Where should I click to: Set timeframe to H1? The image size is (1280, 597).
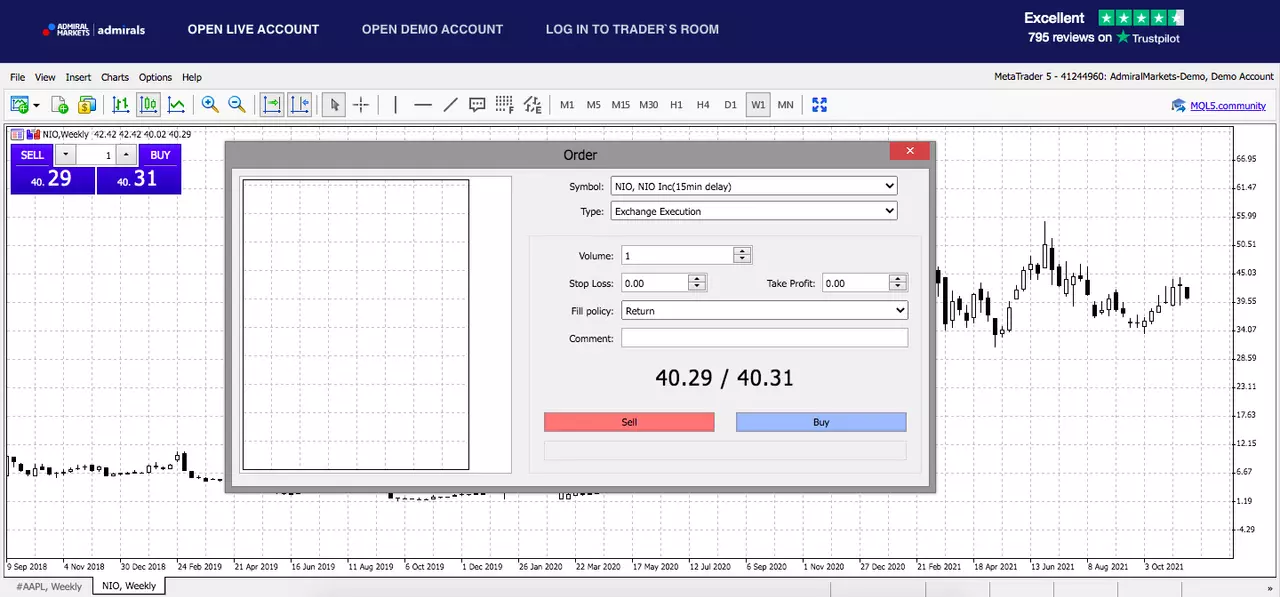[x=676, y=105]
